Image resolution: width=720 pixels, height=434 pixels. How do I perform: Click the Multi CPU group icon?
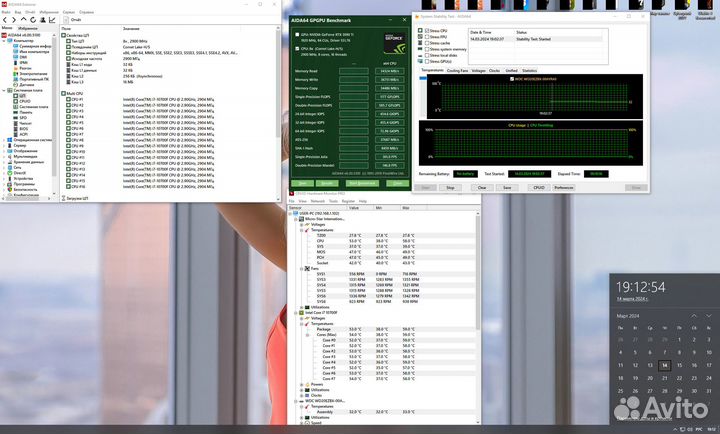[64, 93]
